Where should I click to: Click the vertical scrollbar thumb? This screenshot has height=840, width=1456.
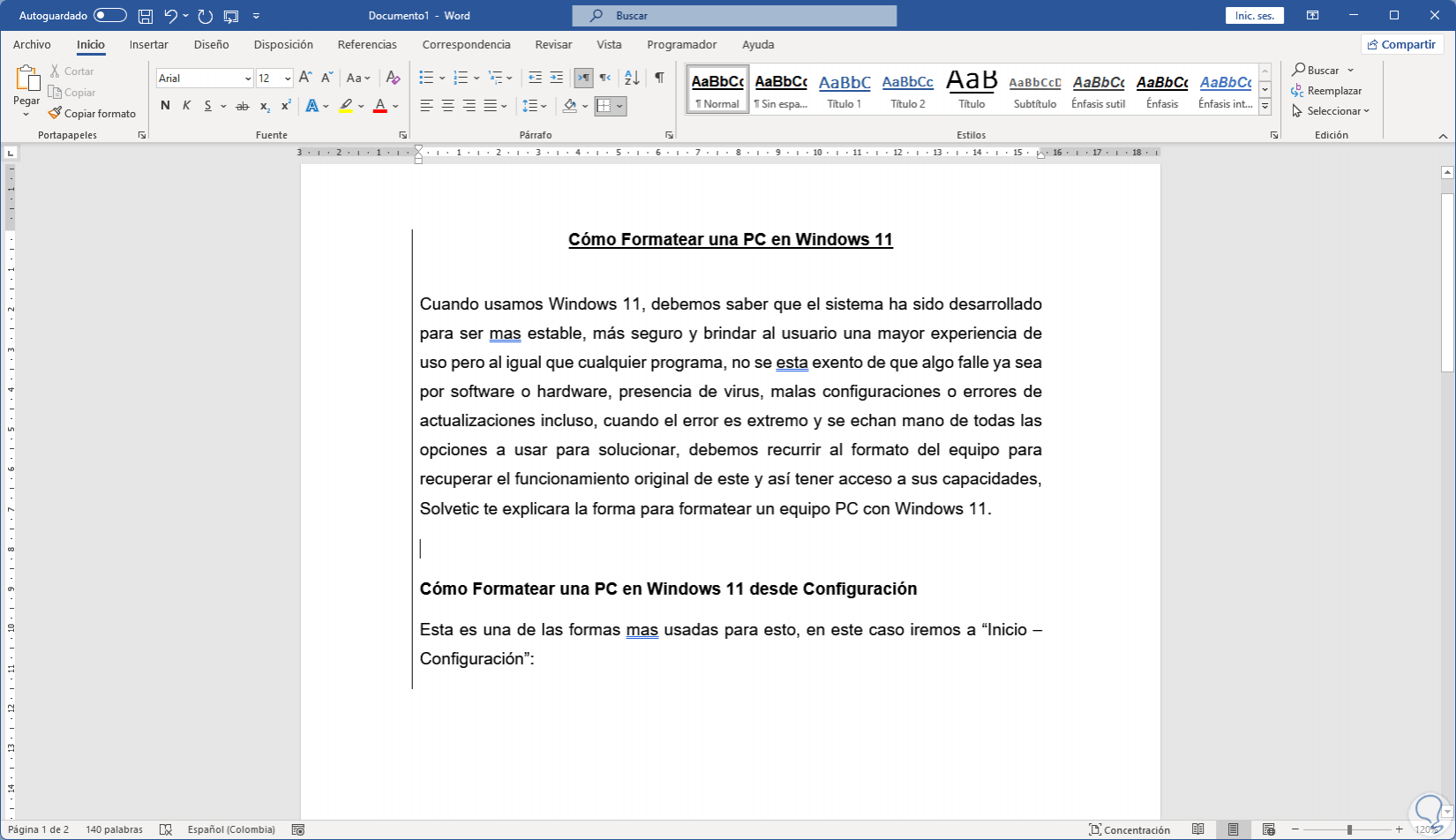(1447, 281)
